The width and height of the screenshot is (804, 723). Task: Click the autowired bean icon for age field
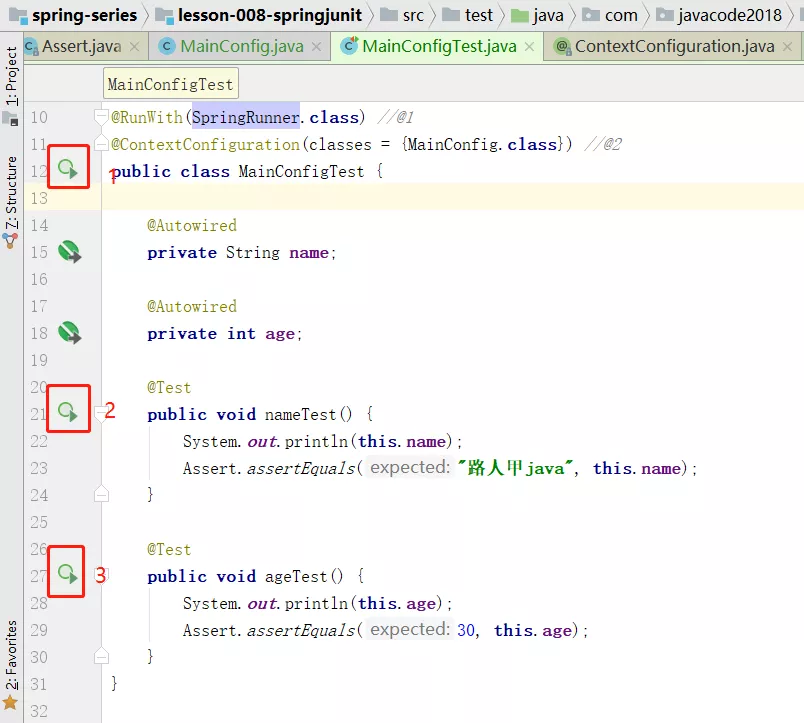(69, 333)
